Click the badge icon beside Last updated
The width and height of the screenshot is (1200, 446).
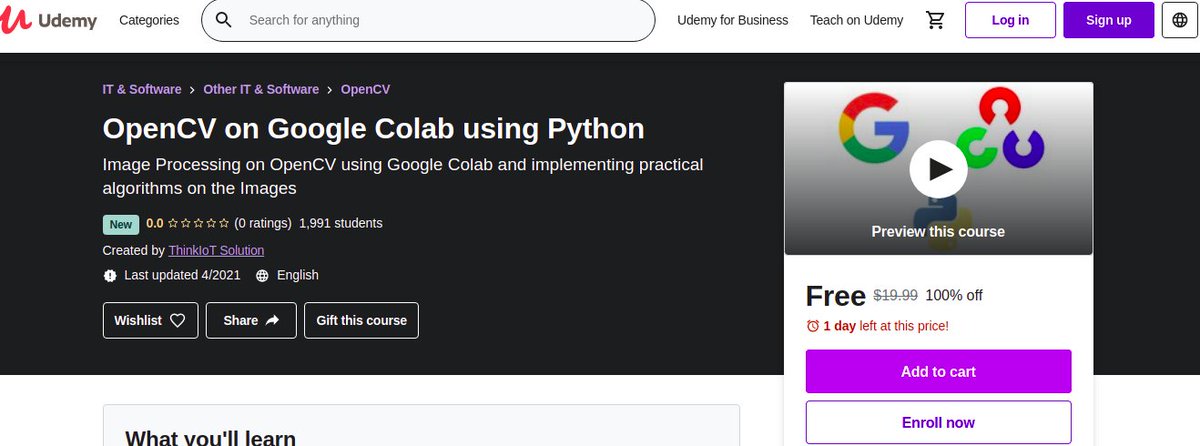(x=110, y=275)
